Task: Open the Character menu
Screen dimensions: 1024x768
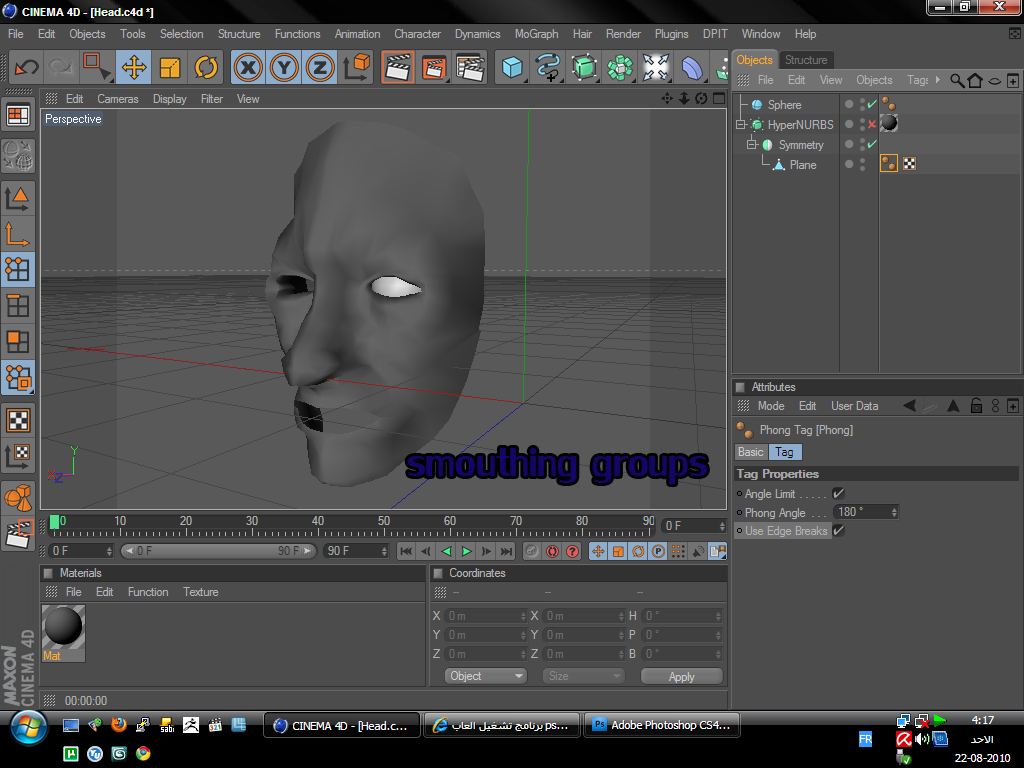Action: [x=417, y=34]
